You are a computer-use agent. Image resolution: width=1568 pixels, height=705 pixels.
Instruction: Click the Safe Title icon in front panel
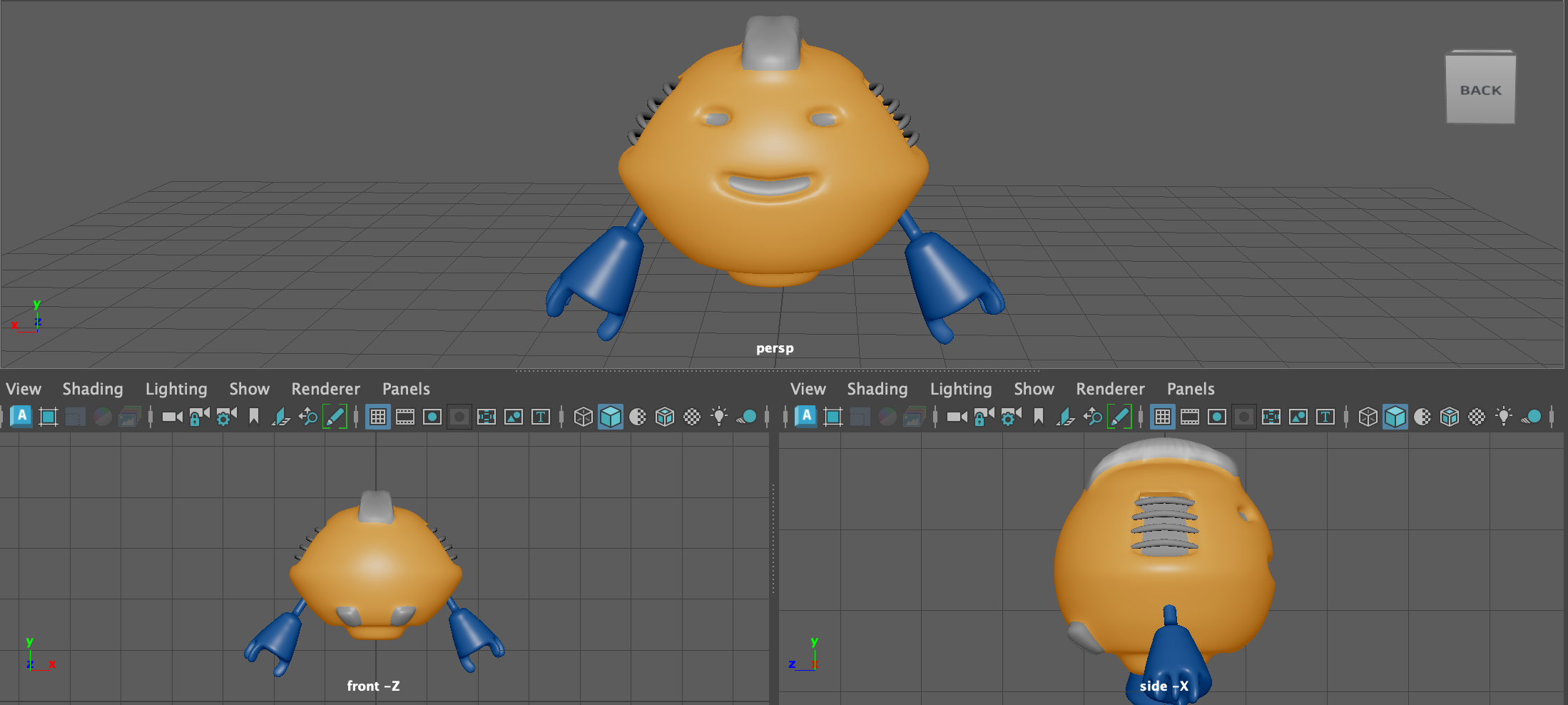coord(541,417)
